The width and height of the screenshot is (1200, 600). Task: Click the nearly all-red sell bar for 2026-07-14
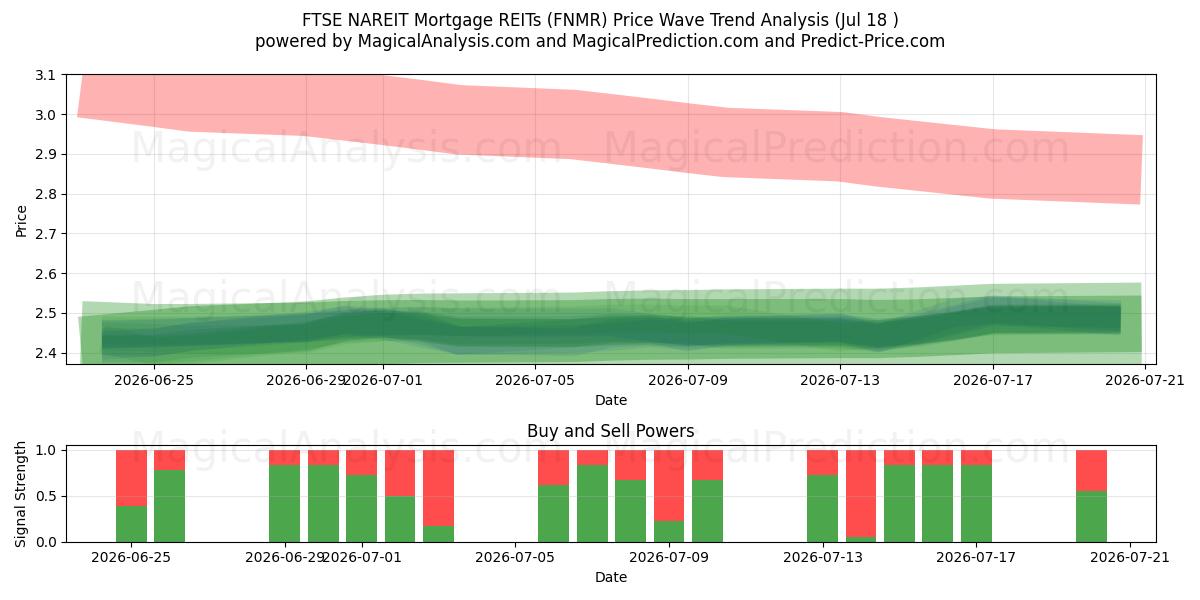click(861, 493)
